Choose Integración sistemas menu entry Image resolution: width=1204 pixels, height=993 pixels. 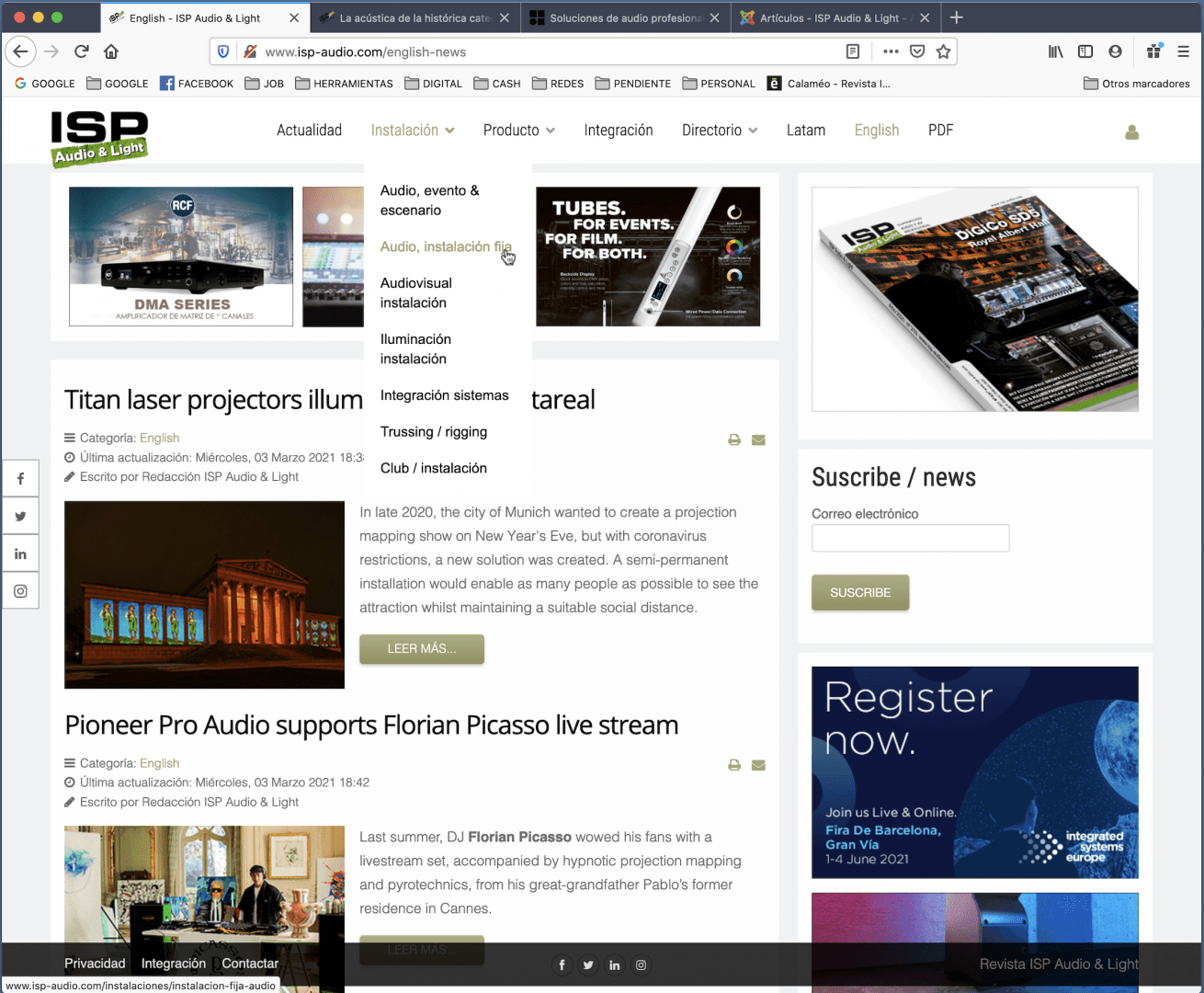[x=444, y=395]
